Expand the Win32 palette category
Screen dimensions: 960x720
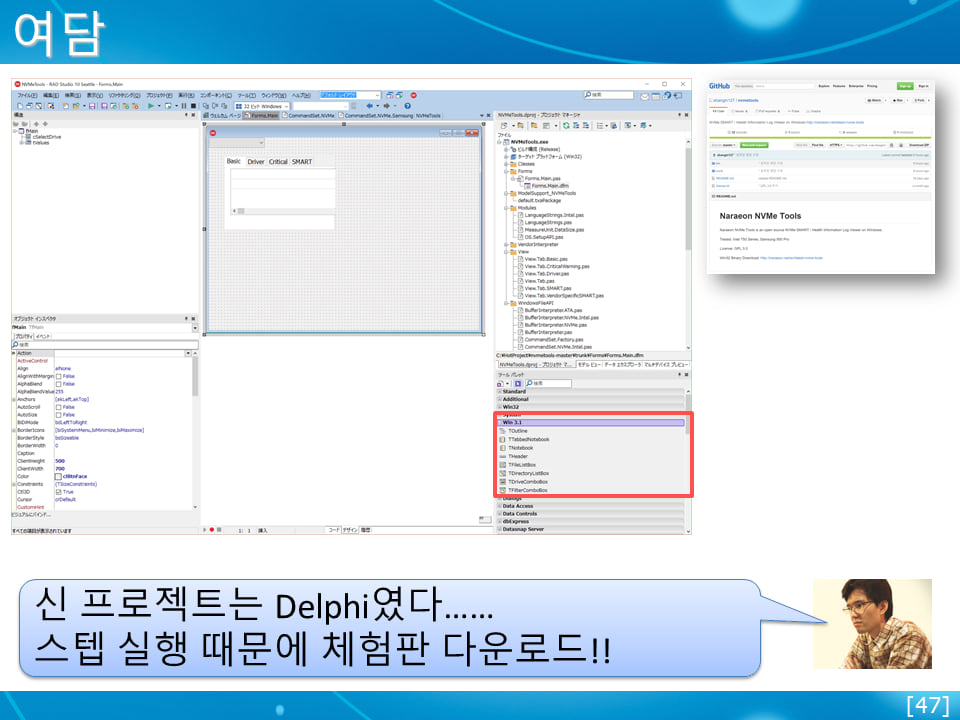[x=499, y=407]
